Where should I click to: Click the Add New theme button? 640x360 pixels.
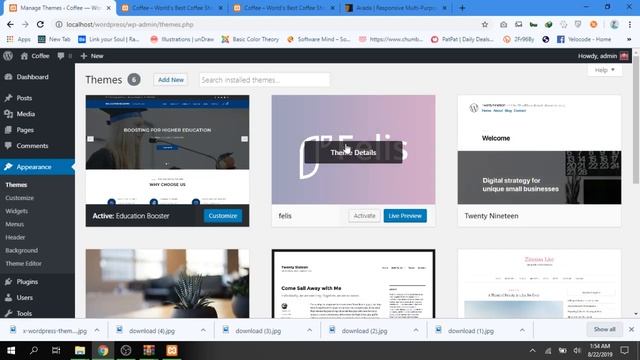pos(171,80)
